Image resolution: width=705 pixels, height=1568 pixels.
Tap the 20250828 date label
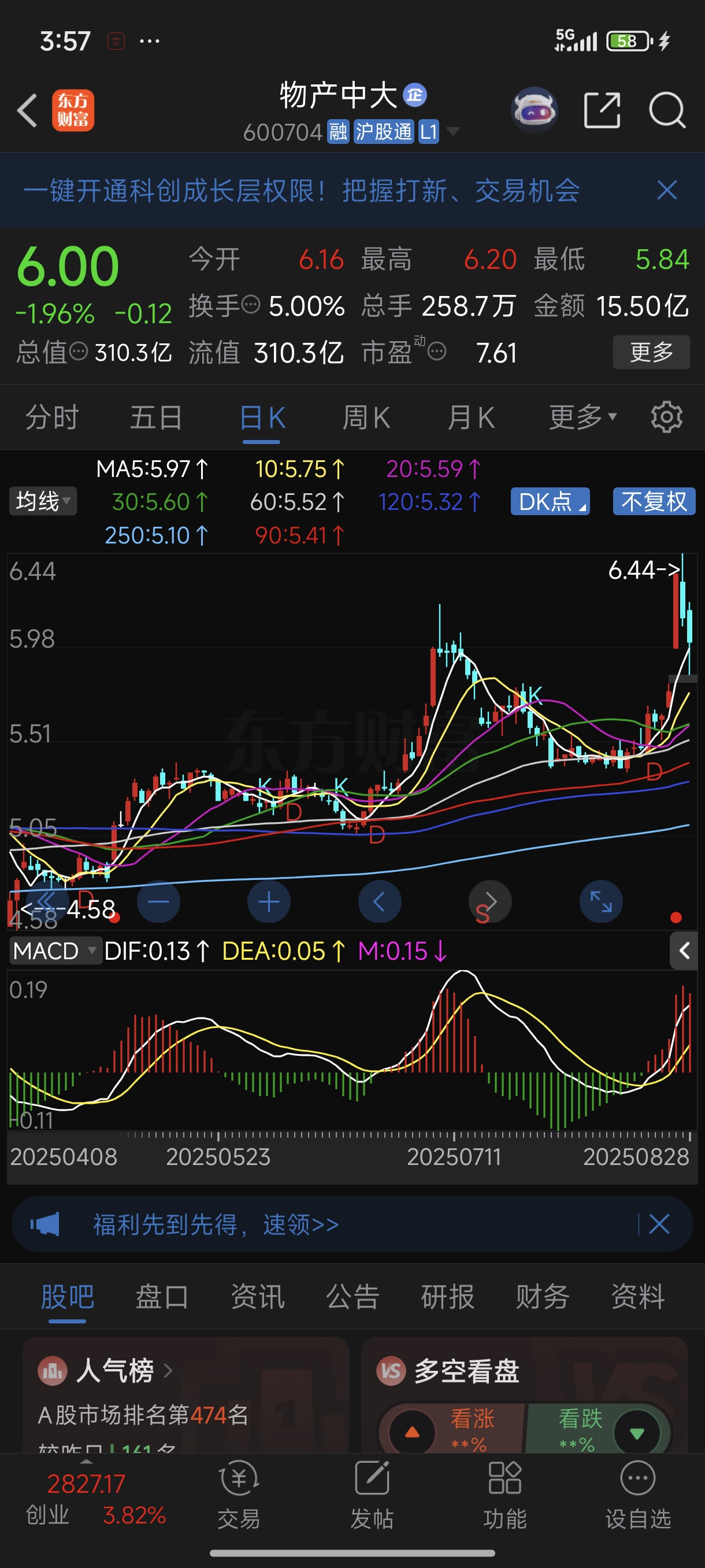point(636,1156)
